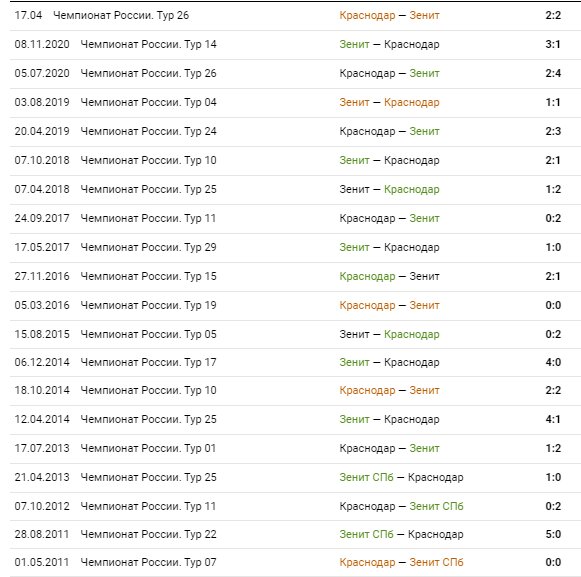
Task: Open the 05.03.2016 Краснодар – Зенит draw
Action: pos(295,305)
